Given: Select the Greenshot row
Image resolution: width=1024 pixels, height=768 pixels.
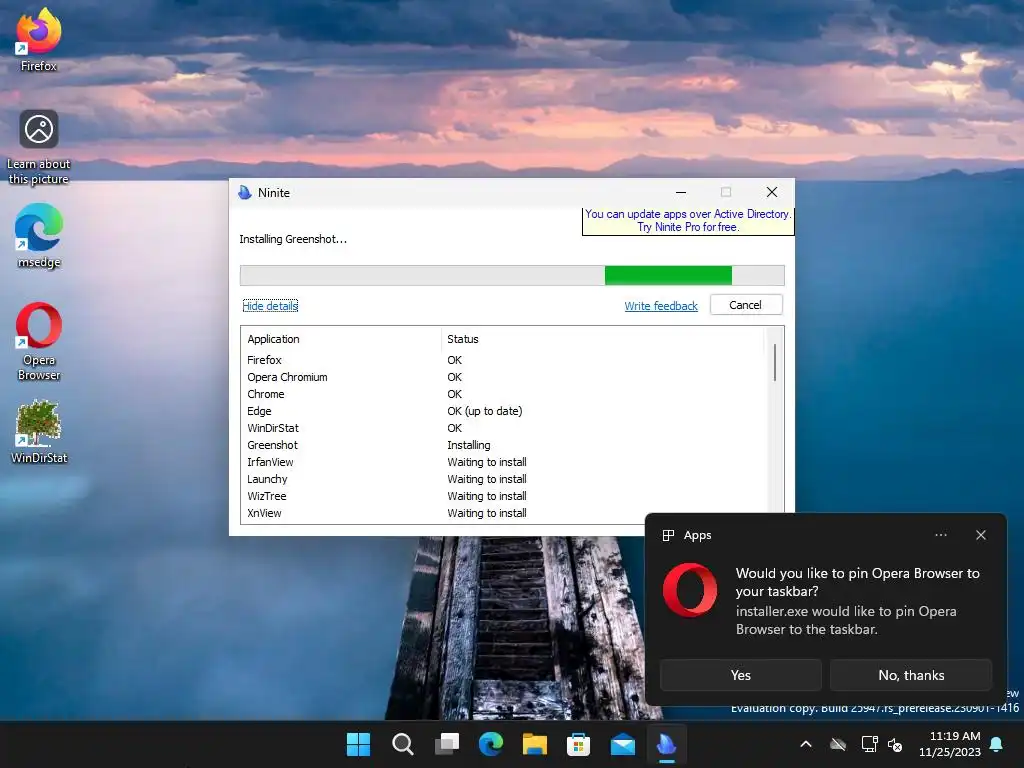Looking at the screenshot, I should coord(503,445).
